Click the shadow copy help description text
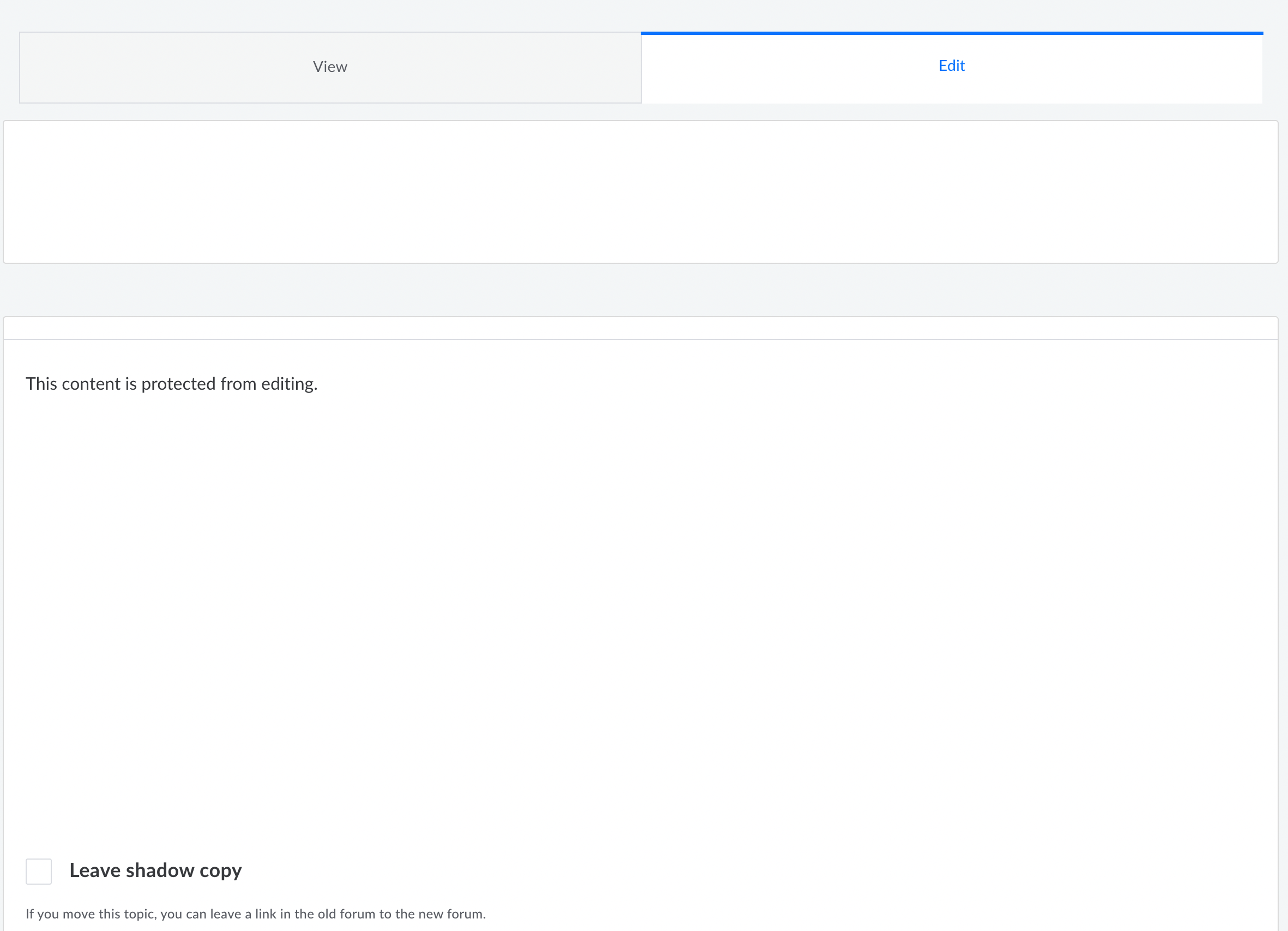 (256, 914)
